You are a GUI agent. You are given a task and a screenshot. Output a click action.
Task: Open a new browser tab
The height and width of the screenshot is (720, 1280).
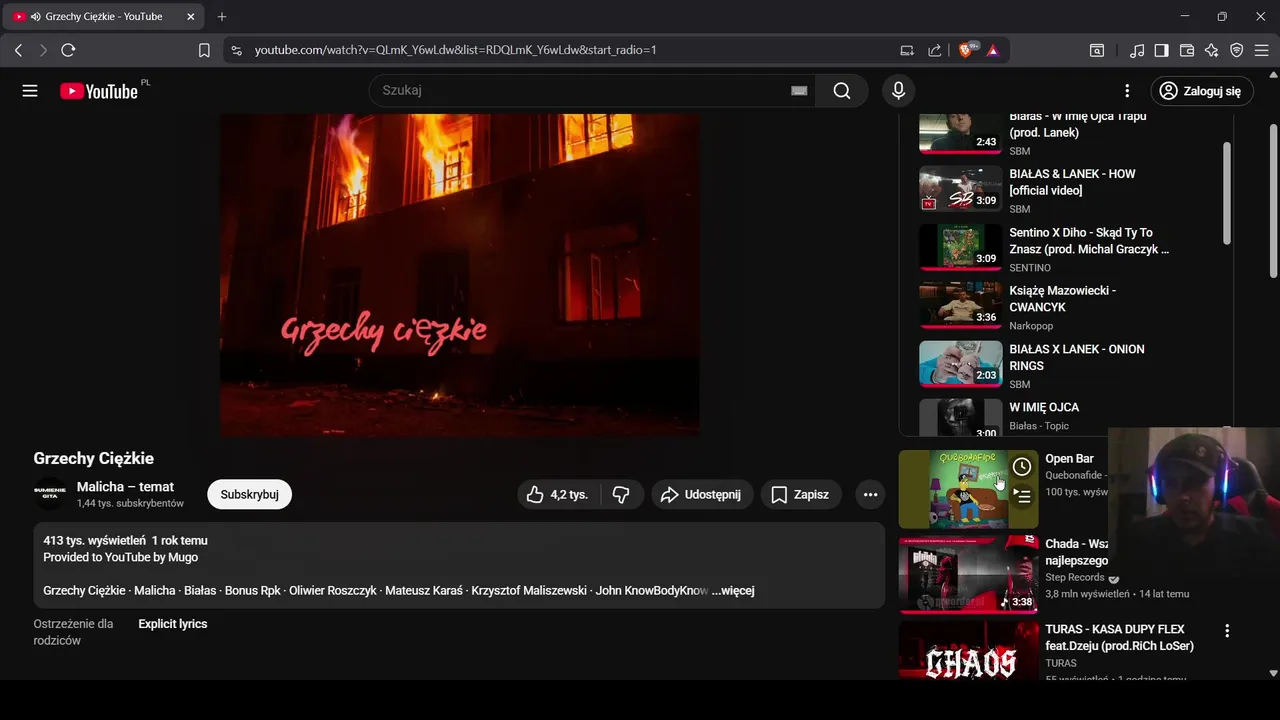pyautogui.click(x=222, y=17)
